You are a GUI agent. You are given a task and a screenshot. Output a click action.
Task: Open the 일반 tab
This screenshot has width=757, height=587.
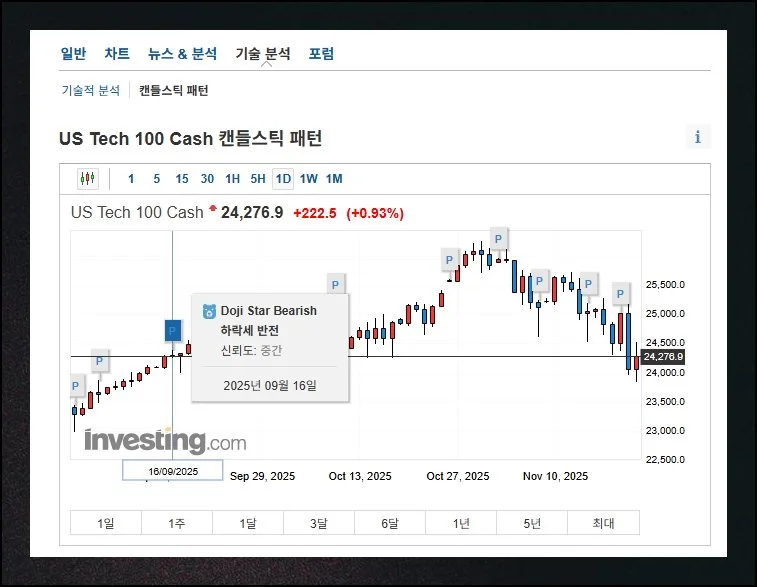click(x=73, y=54)
